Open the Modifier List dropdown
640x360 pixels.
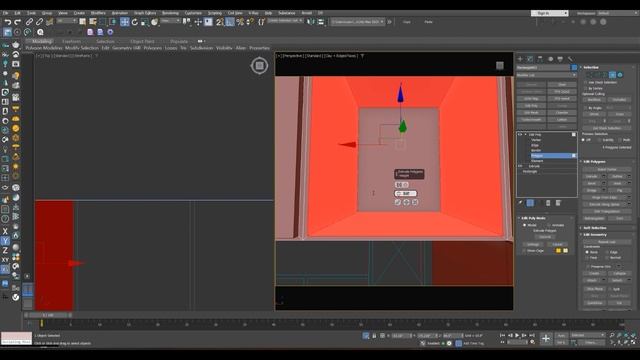pyautogui.click(x=547, y=76)
